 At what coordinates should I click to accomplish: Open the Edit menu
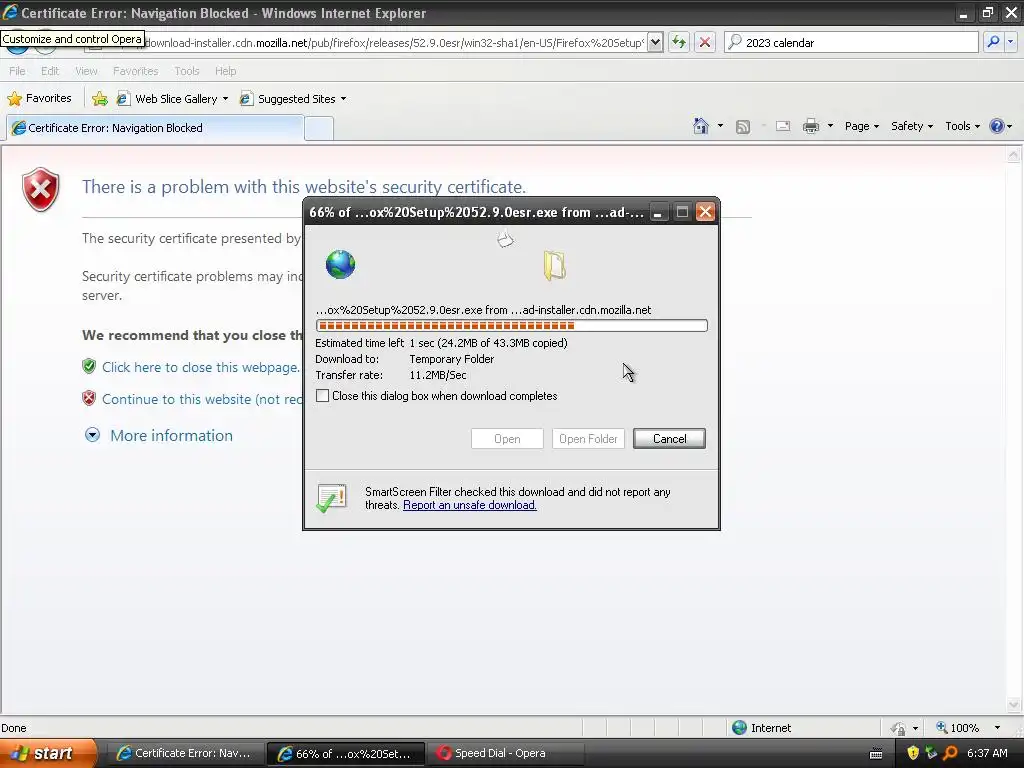point(50,71)
